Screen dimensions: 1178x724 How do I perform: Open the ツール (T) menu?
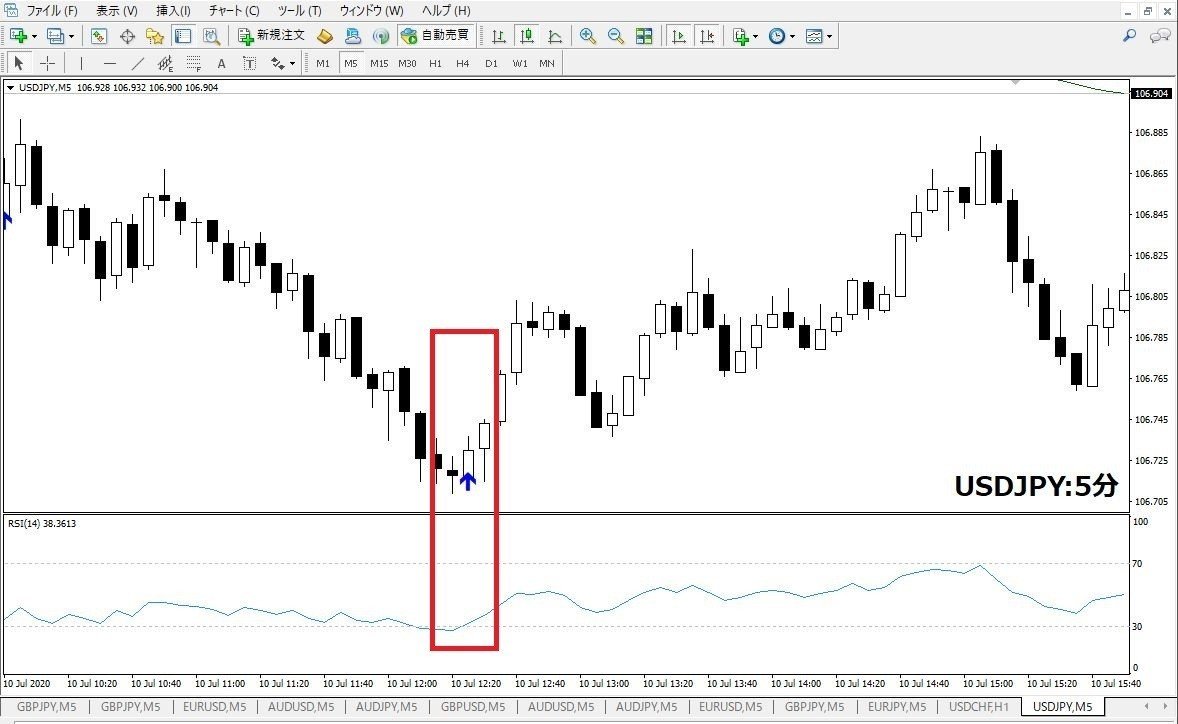click(x=299, y=11)
